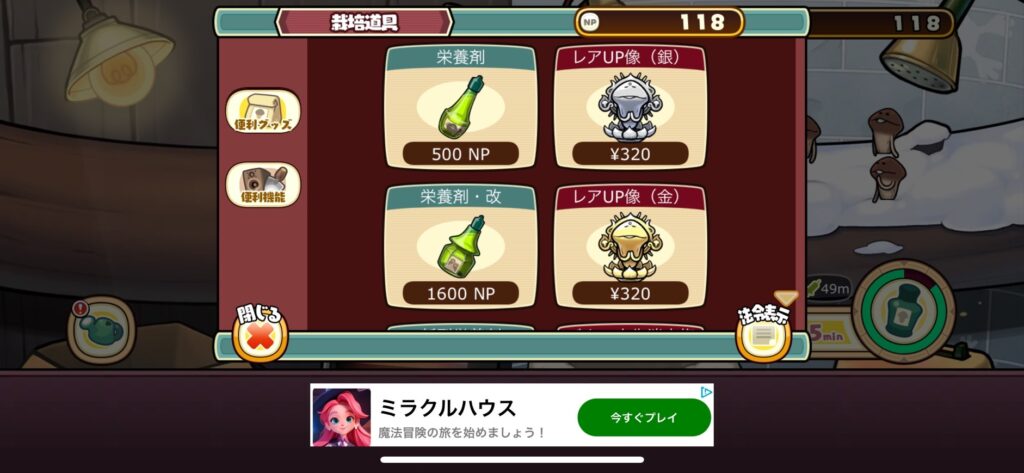Open the ミラクルハウス ad thumbnail
Image resolution: width=1024 pixels, height=473 pixels.
pyautogui.click(x=342, y=417)
